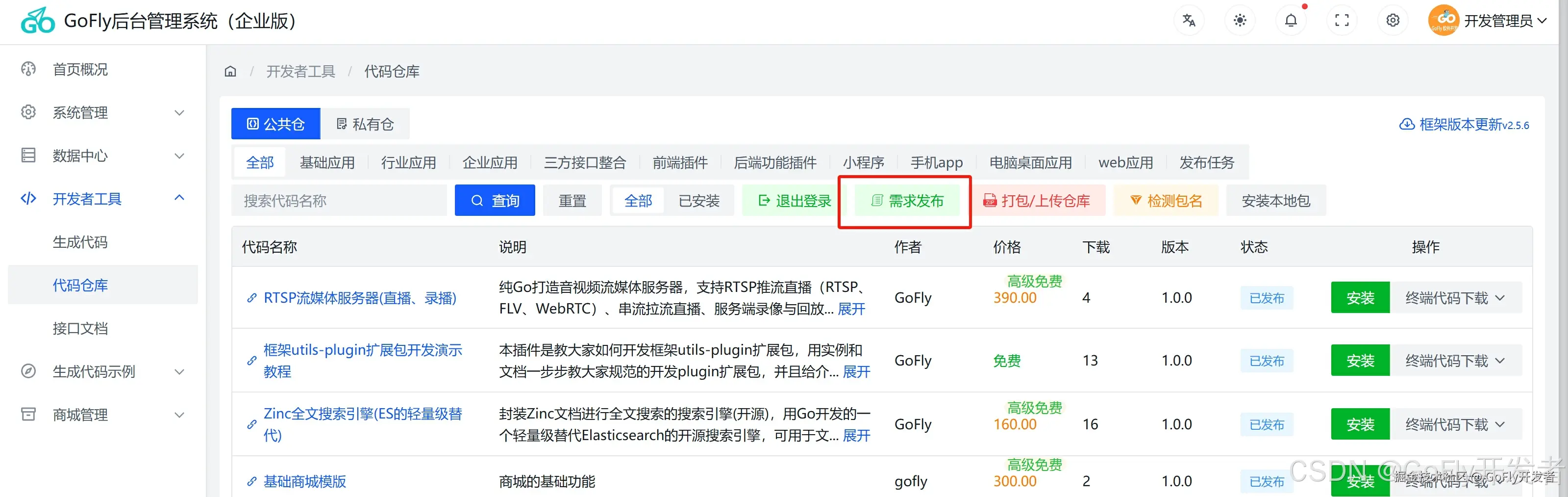Expand the Zinc description with 展开
This screenshot has width=1568, height=497.
[x=856, y=436]
